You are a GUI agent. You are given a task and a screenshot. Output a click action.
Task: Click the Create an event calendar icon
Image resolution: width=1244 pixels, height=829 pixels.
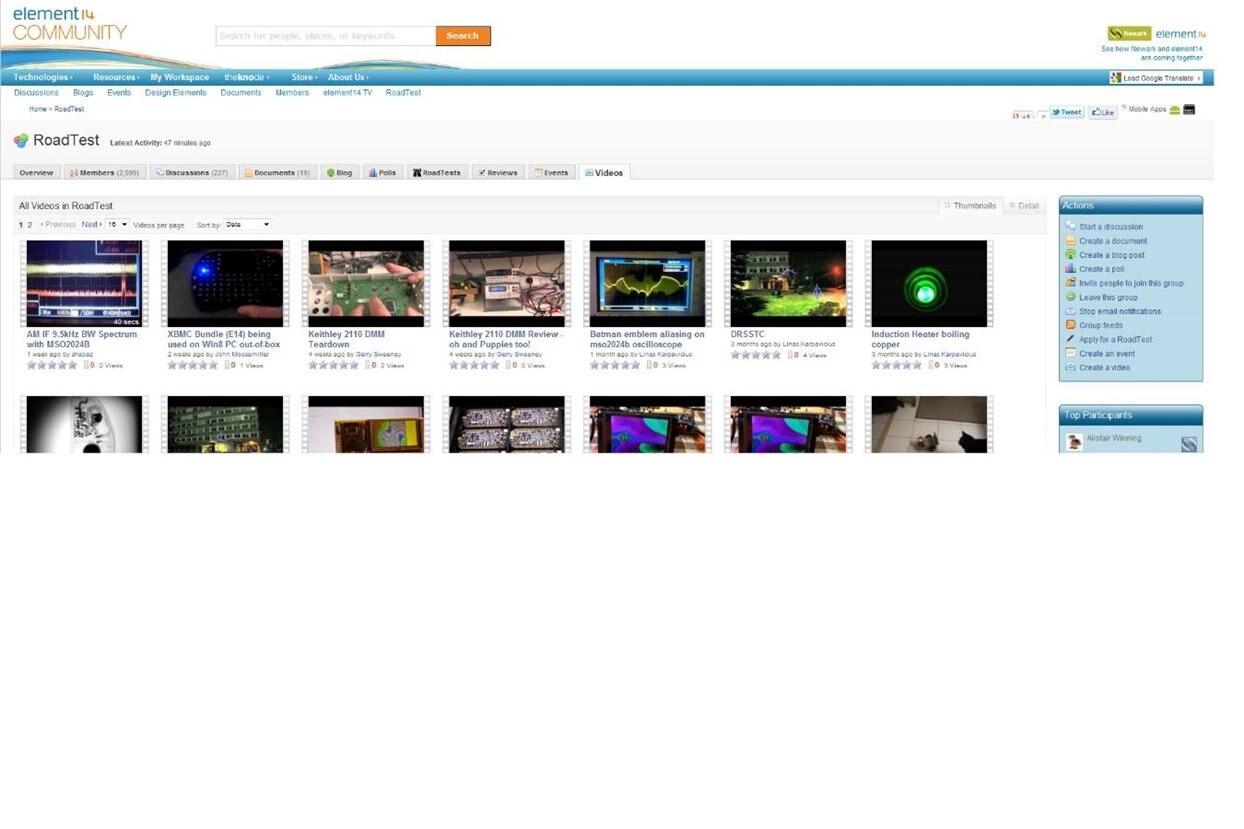1071,353
